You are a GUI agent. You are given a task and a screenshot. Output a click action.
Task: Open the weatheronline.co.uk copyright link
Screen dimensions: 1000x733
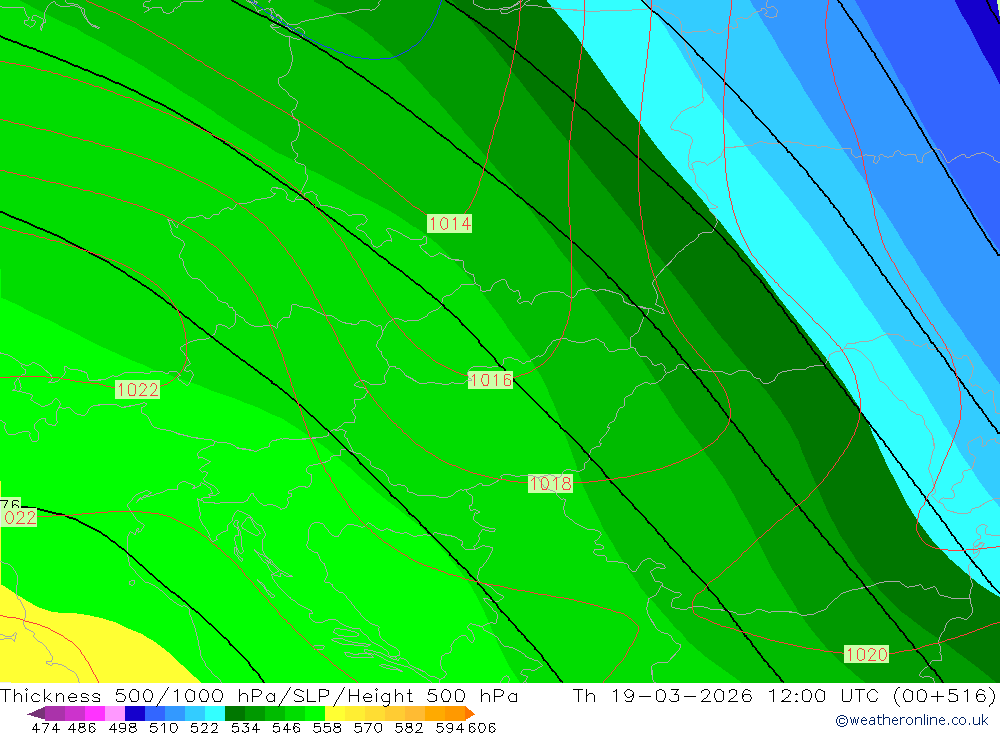click(x=912, y=720)
